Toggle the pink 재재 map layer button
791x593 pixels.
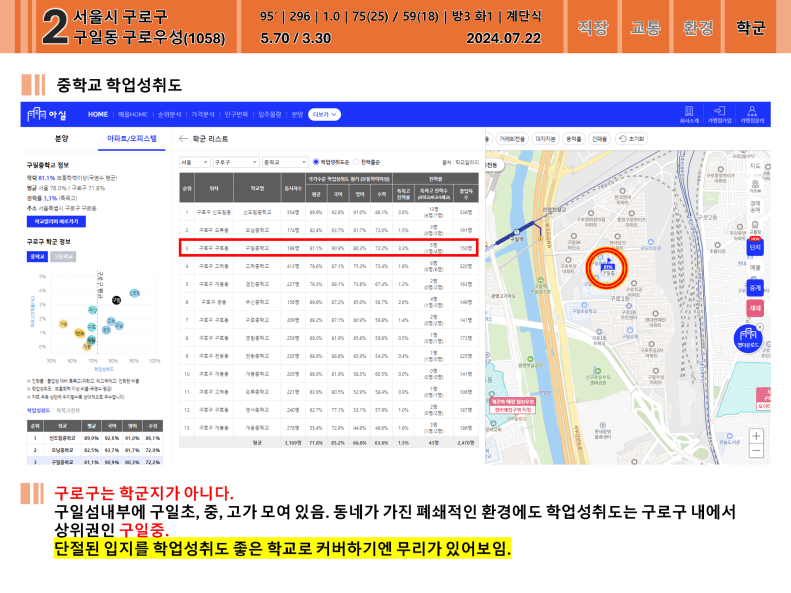(755, 308)
